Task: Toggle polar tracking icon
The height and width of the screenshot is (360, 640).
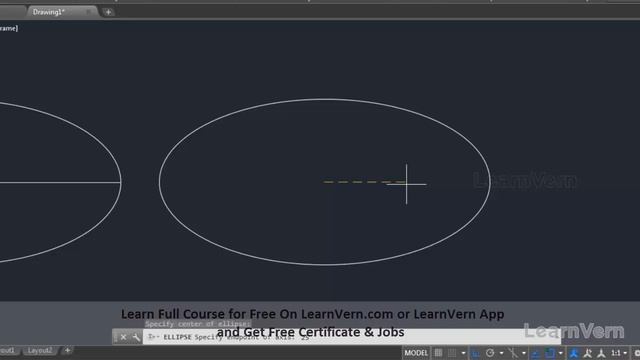Action: pos(490,353)
